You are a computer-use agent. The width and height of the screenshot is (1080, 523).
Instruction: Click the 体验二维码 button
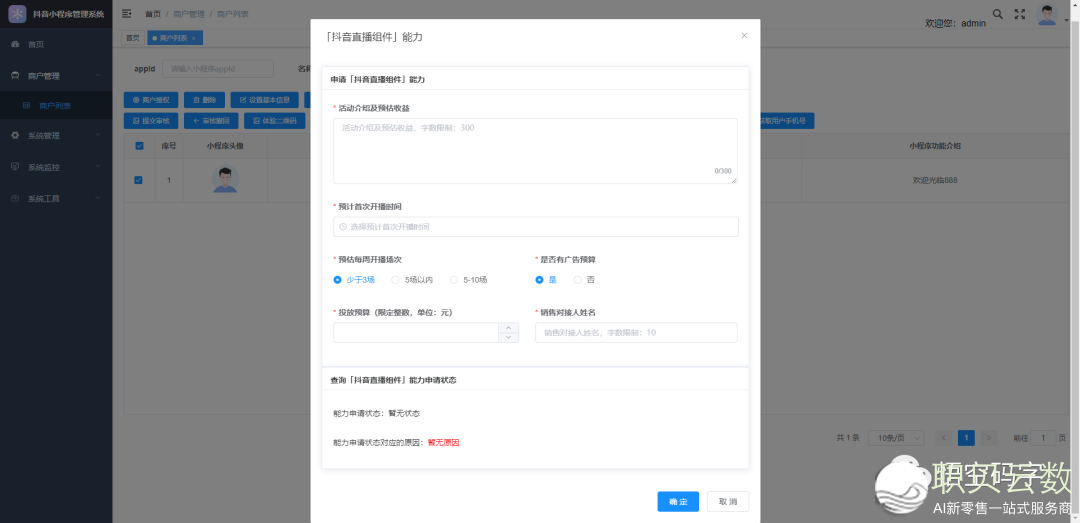(x=275, y=121)
